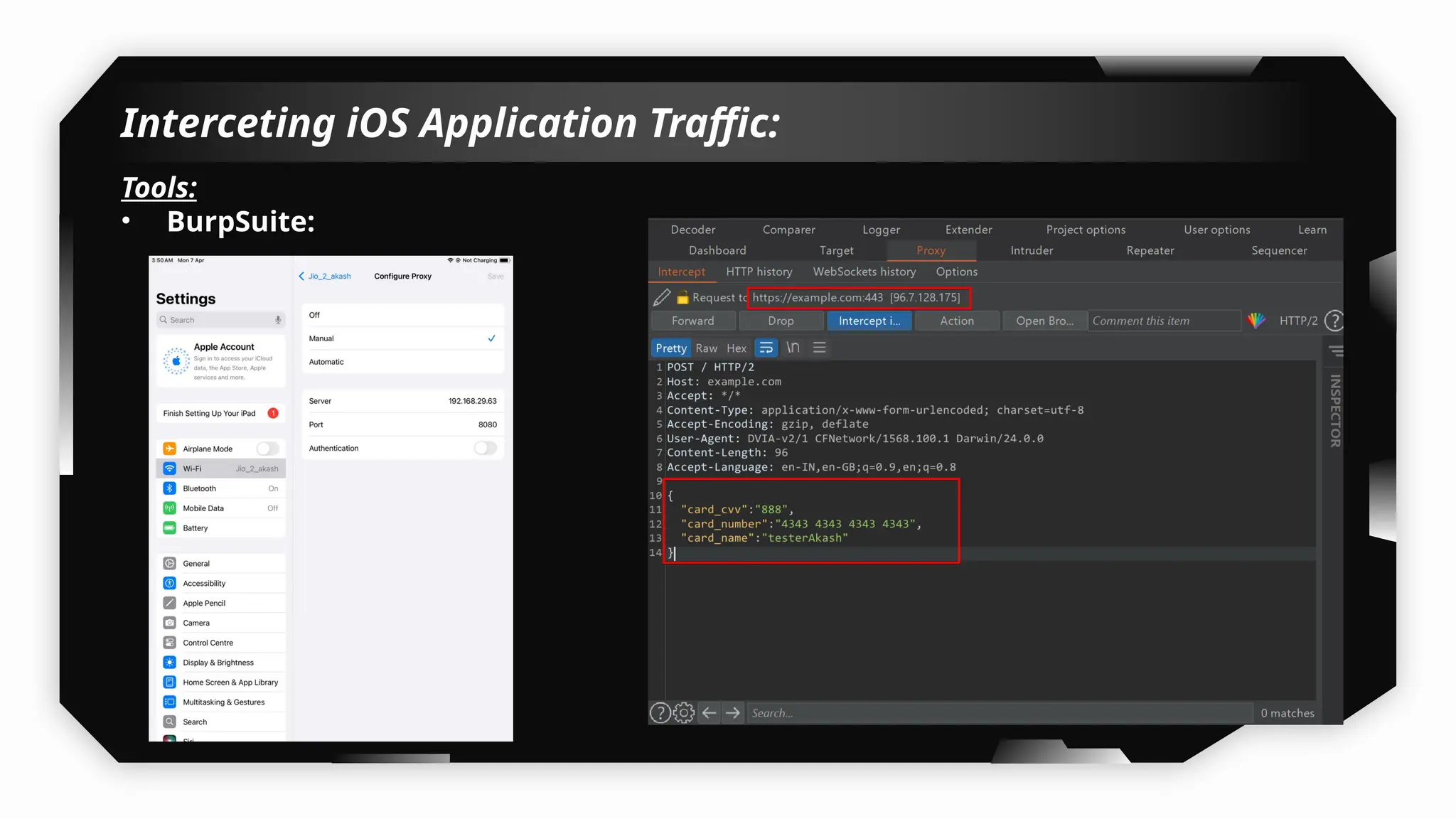1456x819 pixels.
Task: Click the Bluetooth icon in Settings
Action: click(x=169, y=488)
